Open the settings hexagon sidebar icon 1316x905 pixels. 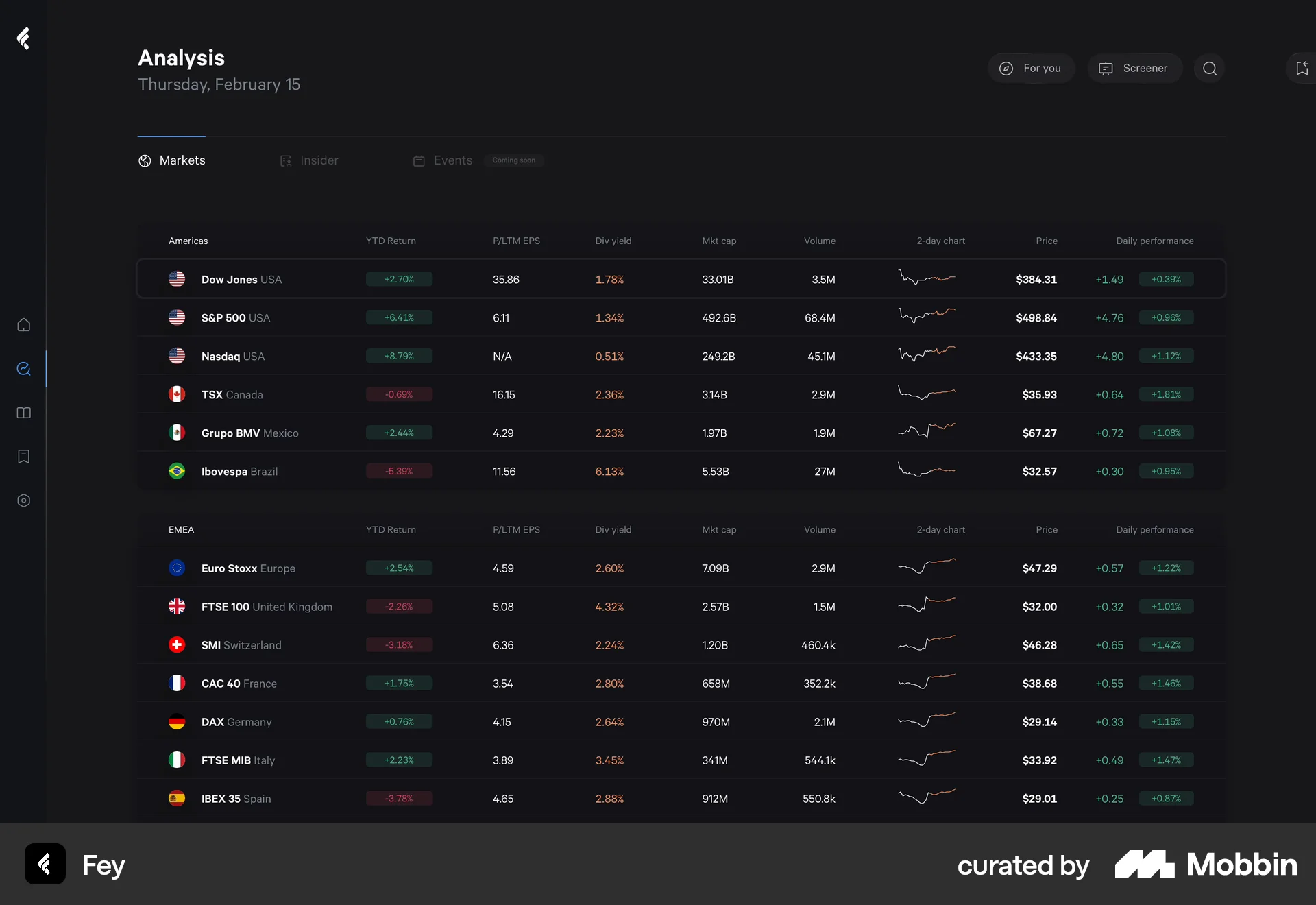23,500
